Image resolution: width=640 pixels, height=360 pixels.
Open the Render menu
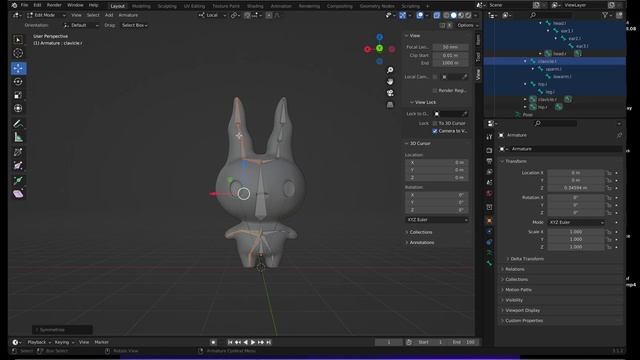coord(54,5)
